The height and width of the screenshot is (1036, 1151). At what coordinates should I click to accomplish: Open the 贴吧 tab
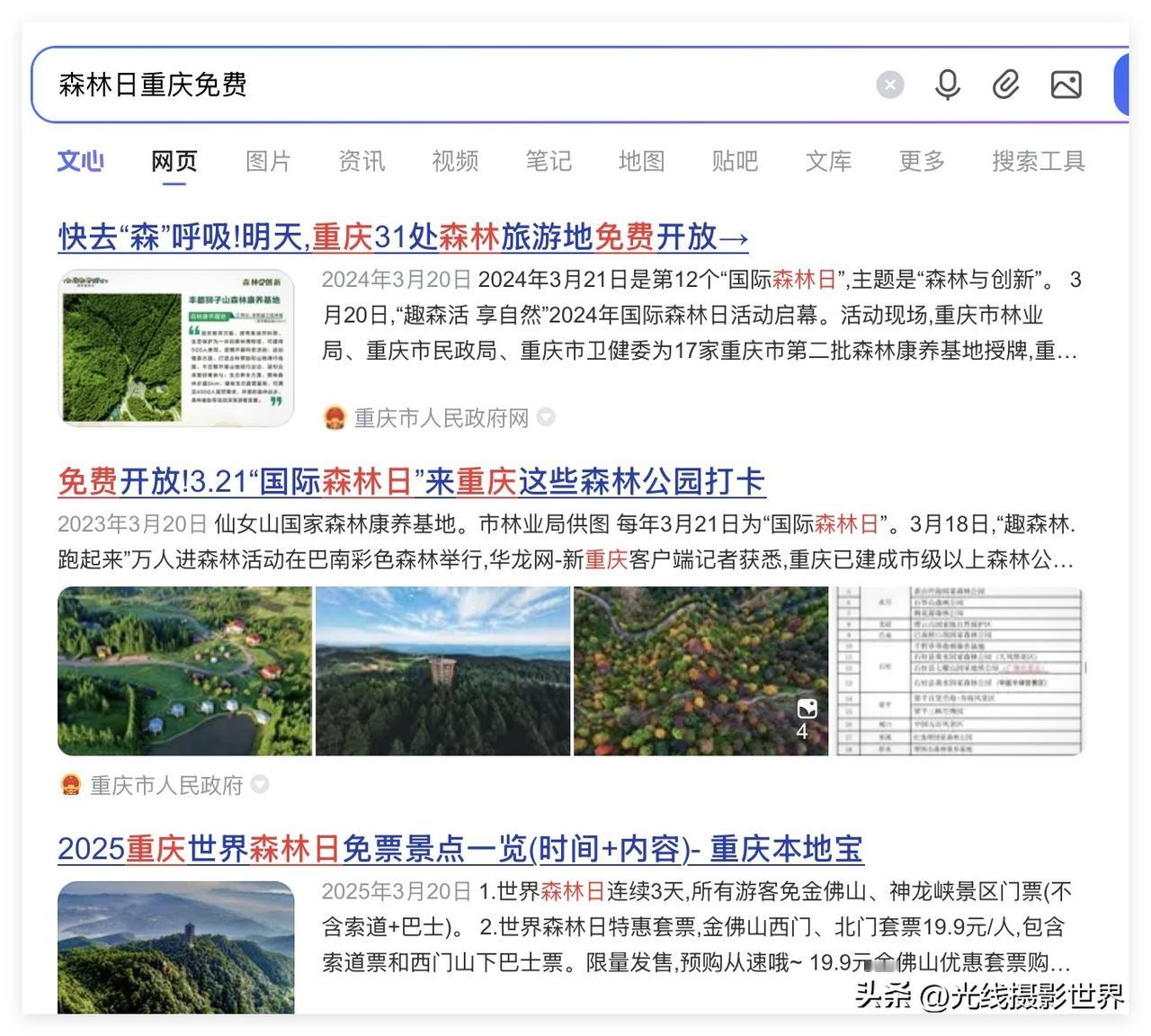pos(735,161)
